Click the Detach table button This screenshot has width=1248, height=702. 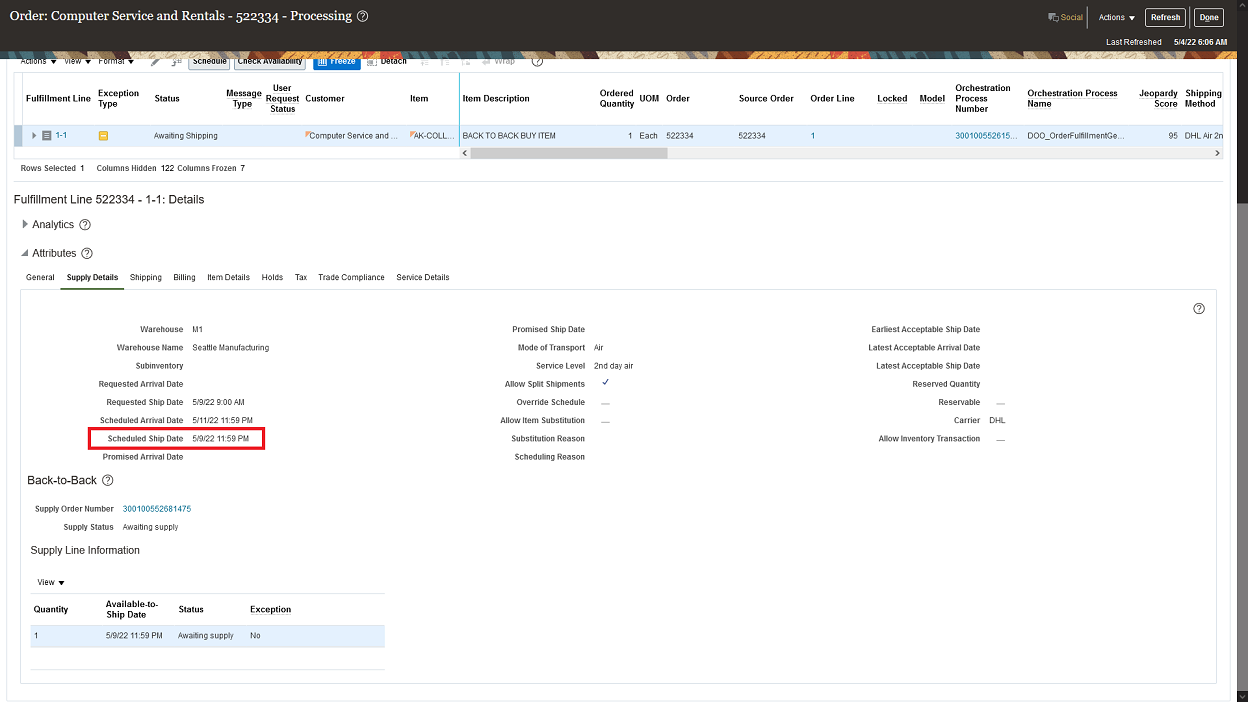click(x=387, y=61)
